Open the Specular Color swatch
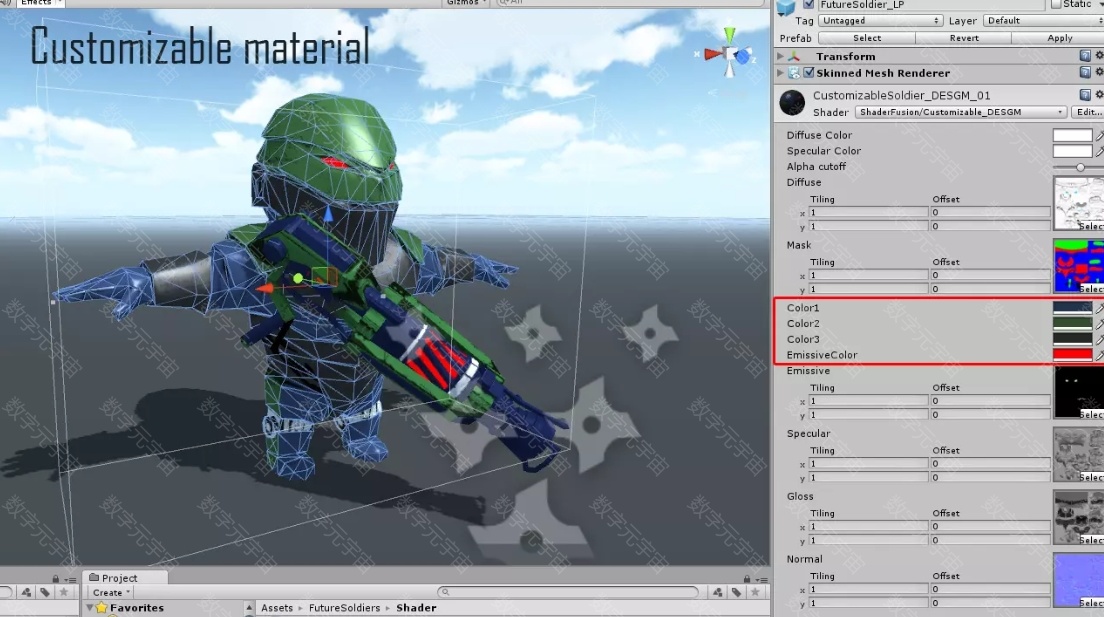1104x617 pixels. [1072, 151]
